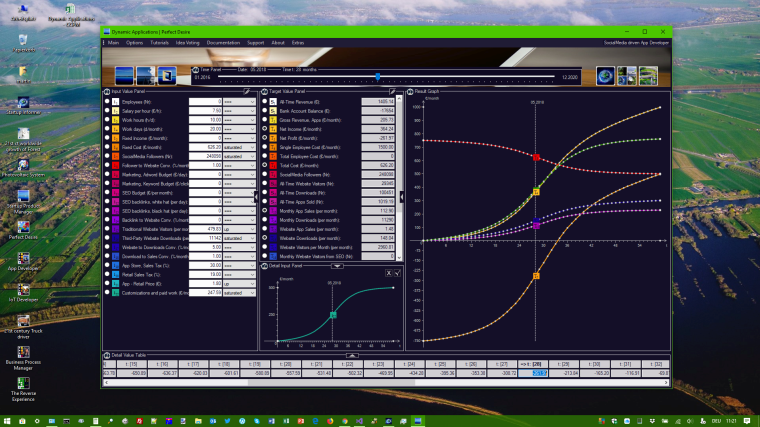Viewport: 760px width, 427px height.
Task: Open the Documentation menu
Action: [x=223, y=43]
